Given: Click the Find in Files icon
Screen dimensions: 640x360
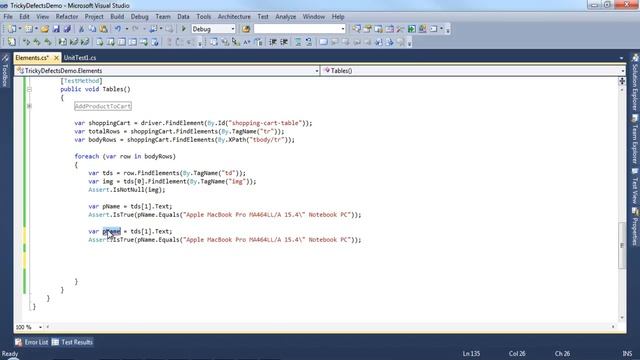Looking at the screenshot, I should point(246,29).
